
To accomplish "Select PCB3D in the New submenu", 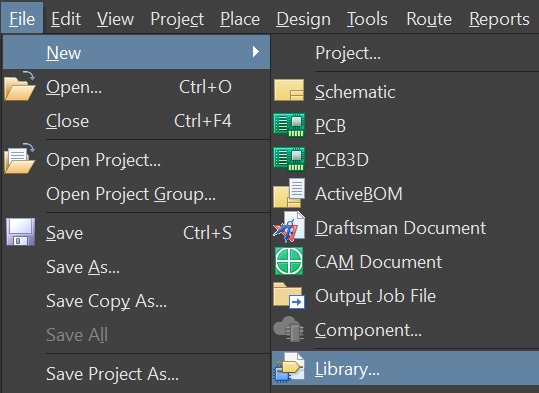I will pyautogui.click(x=405, y=160).
